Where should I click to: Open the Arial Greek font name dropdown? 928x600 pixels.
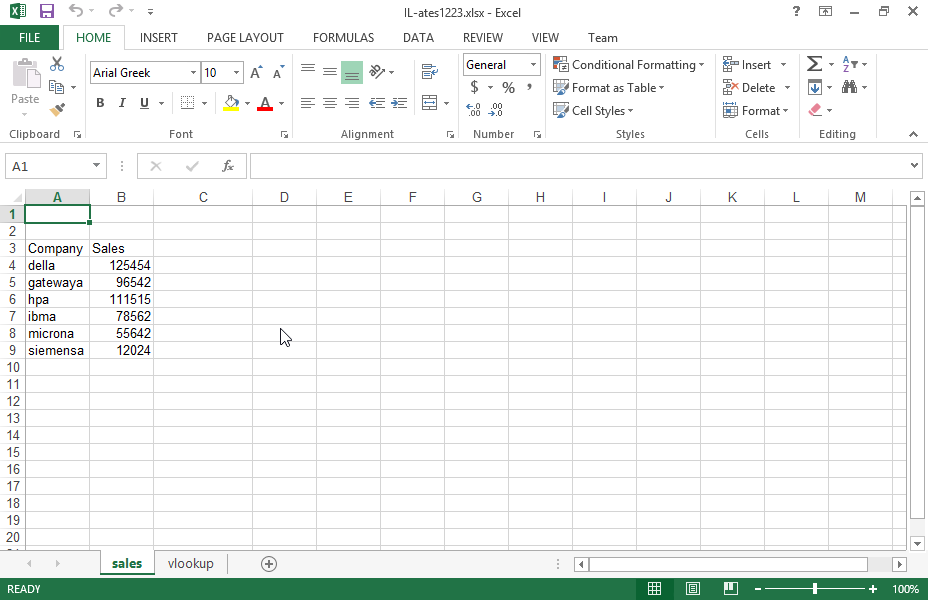(x=193, y=73)
